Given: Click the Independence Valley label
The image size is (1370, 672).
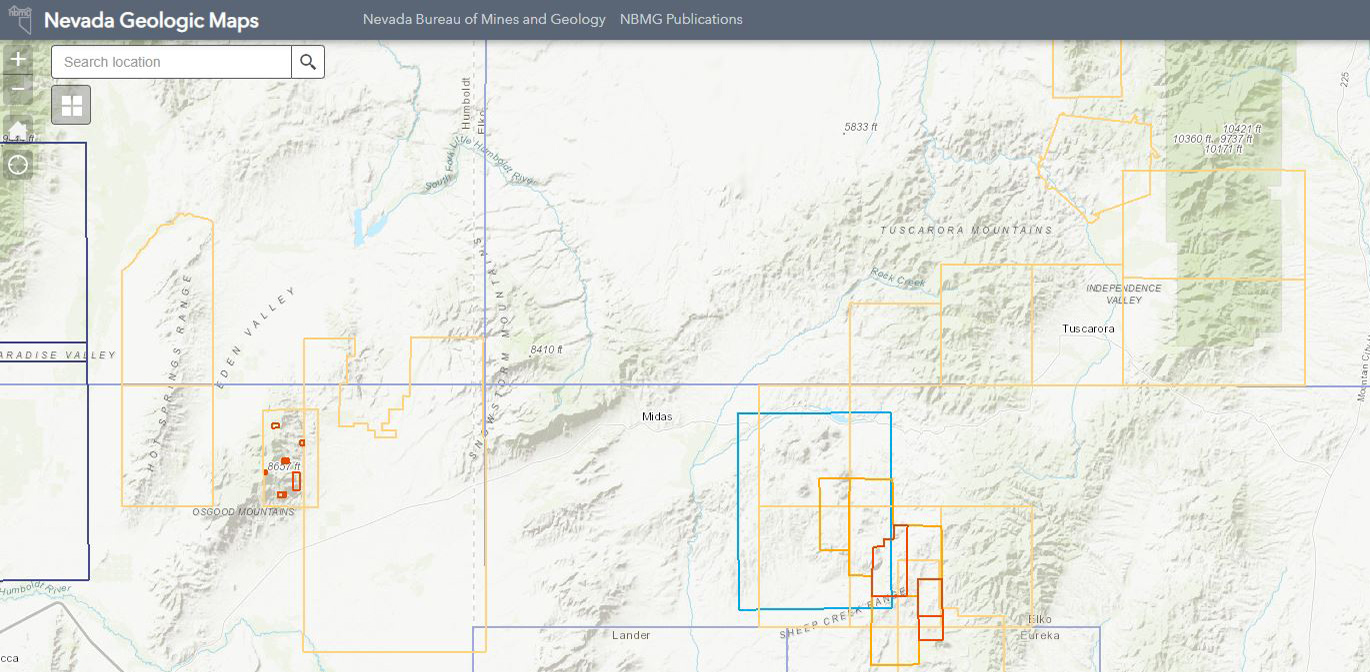Looking at the screenshot, I should (x=1124, y=294).
